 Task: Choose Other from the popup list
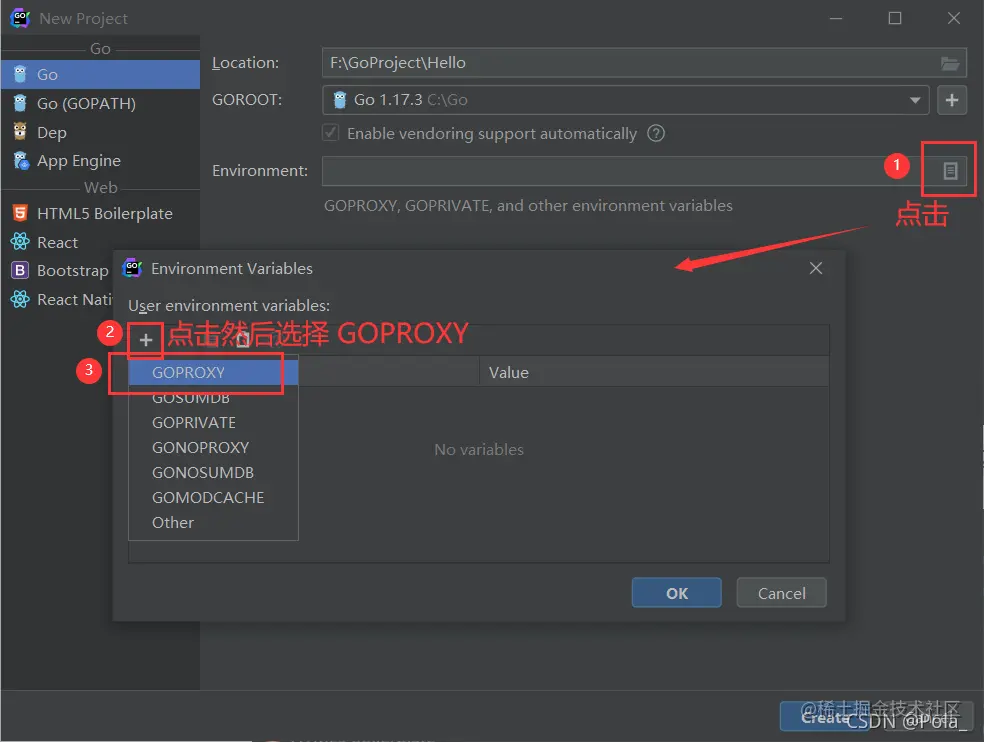coord(213,523)
